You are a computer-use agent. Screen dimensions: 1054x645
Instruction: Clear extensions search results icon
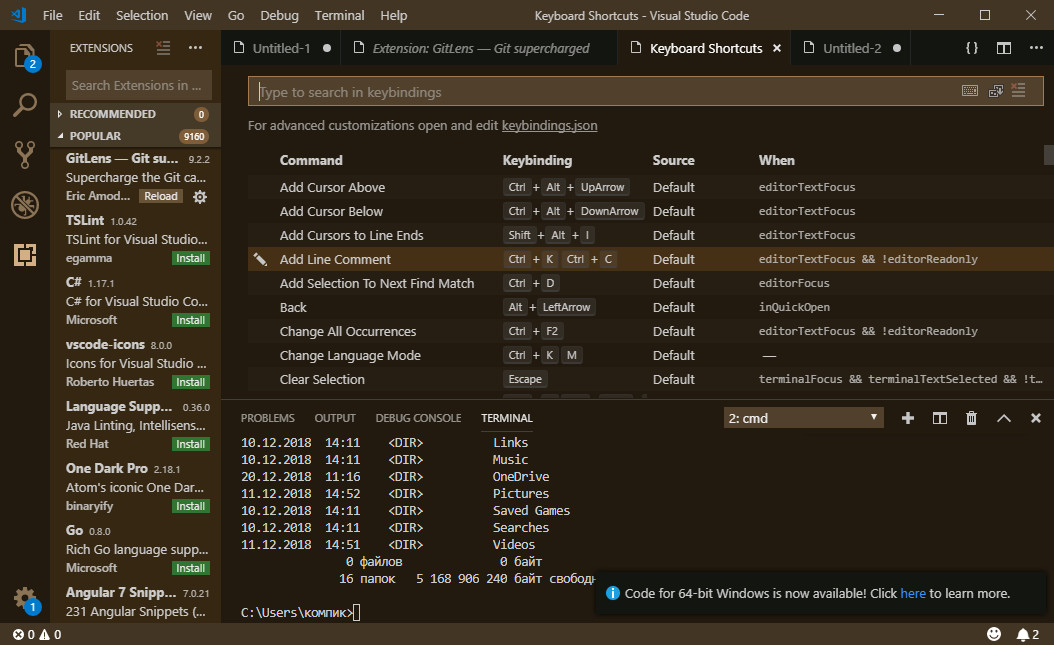pos(163,48)
